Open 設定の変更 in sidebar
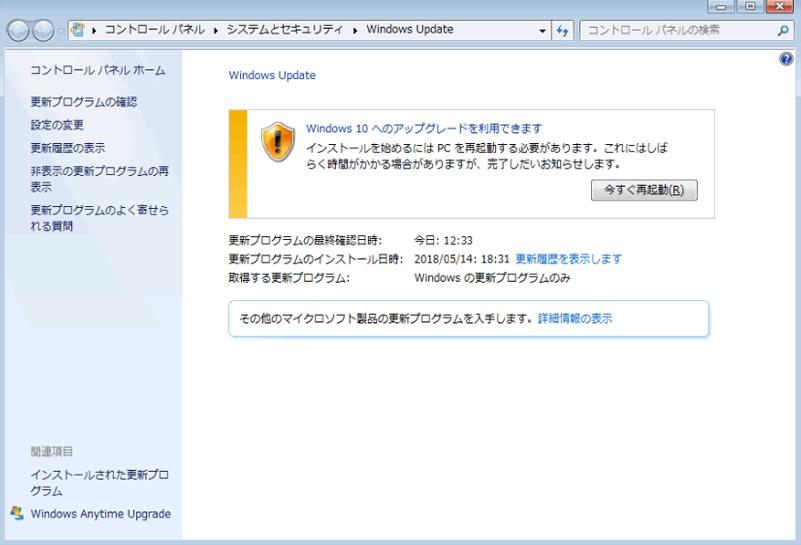Viewport: 801px width, 545px height. click(57, 125)
